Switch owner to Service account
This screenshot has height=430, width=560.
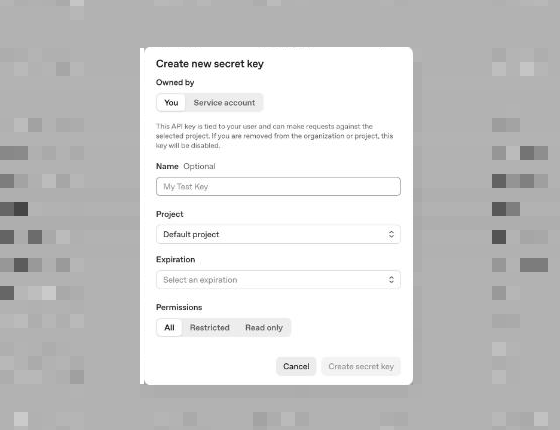coord(224,103)
